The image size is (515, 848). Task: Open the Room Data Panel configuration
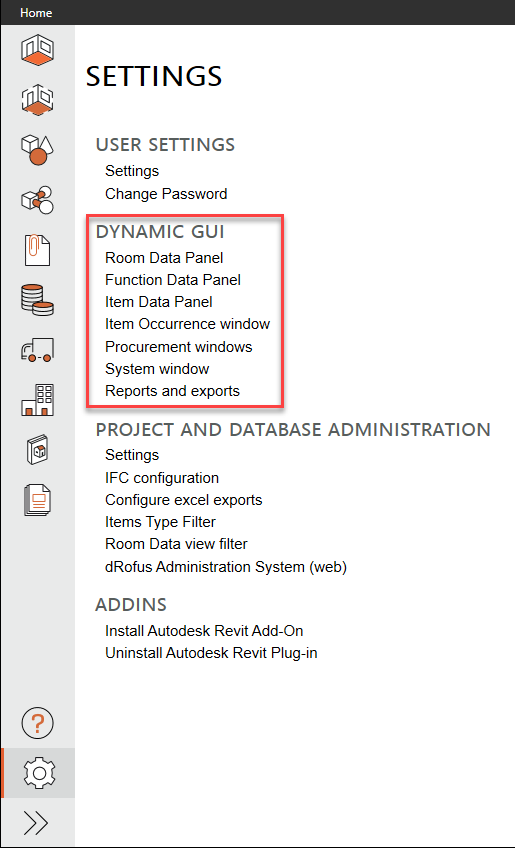164,258
